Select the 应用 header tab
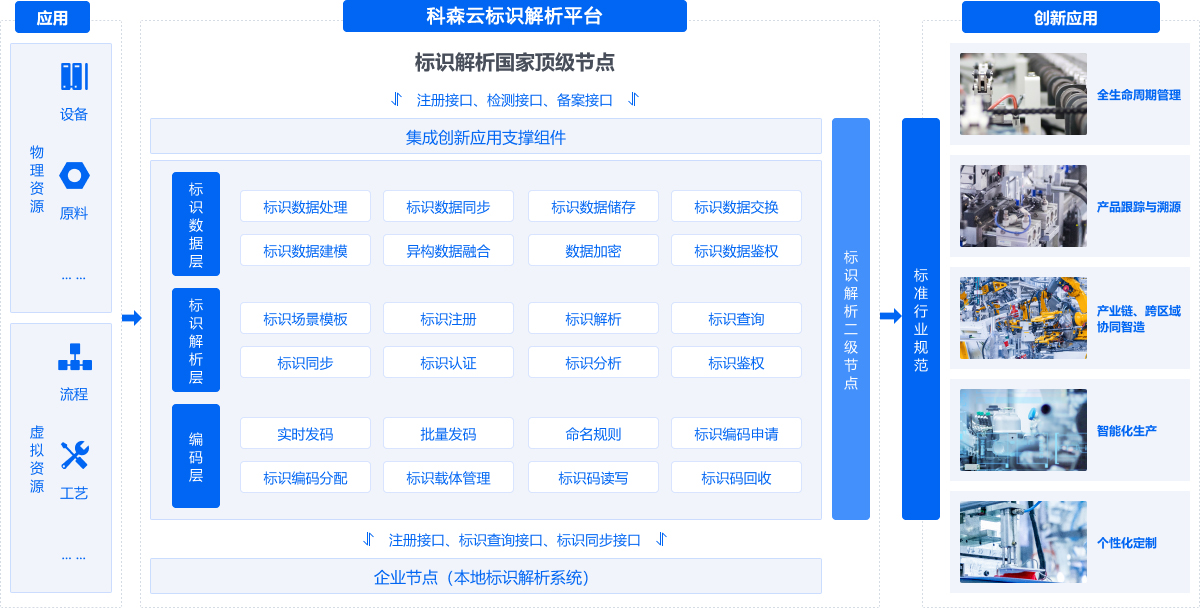 coord(52,17)
